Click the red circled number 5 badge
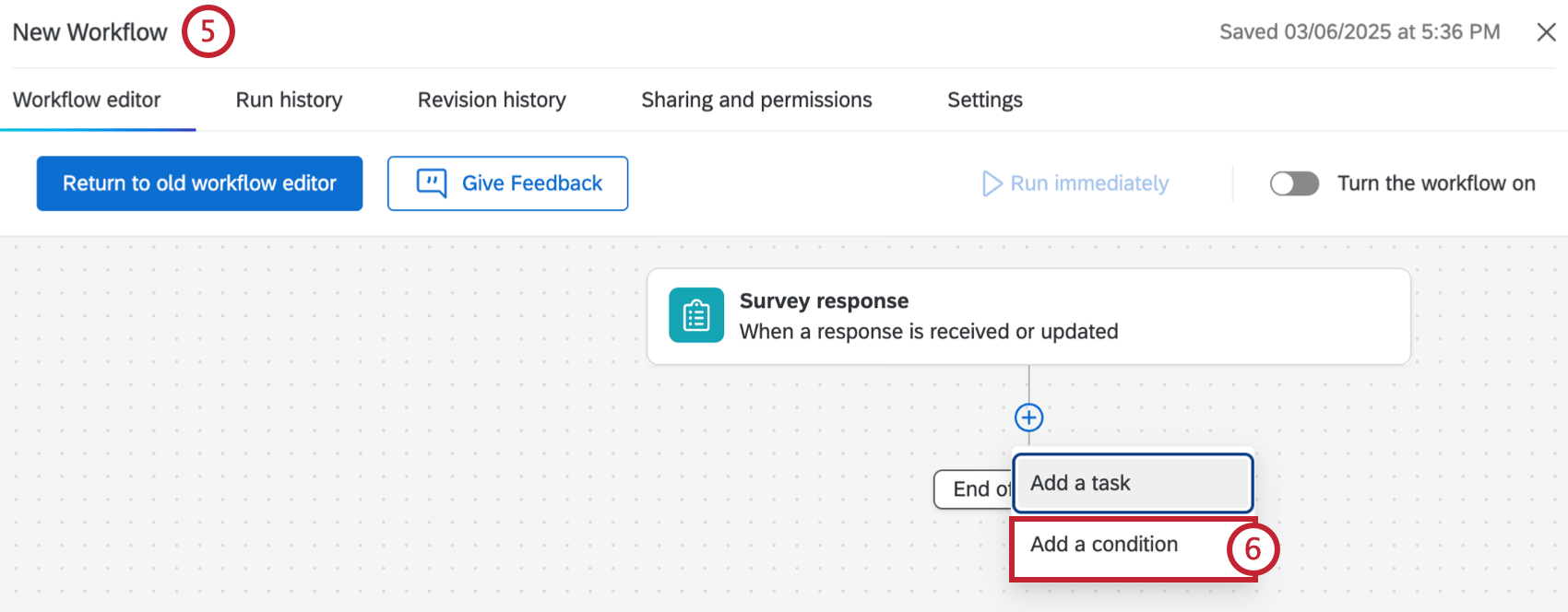The height and width of the screenshot is (612, 1568). [x=208, y=31]
